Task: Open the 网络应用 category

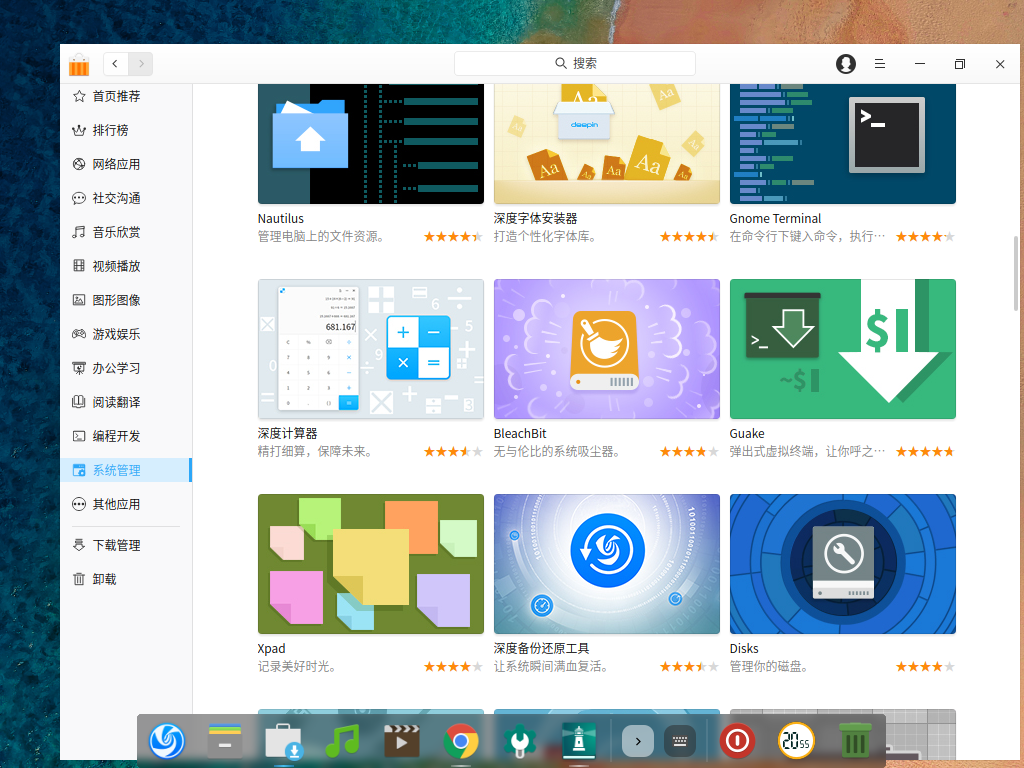Action: [x=126, y=164]
